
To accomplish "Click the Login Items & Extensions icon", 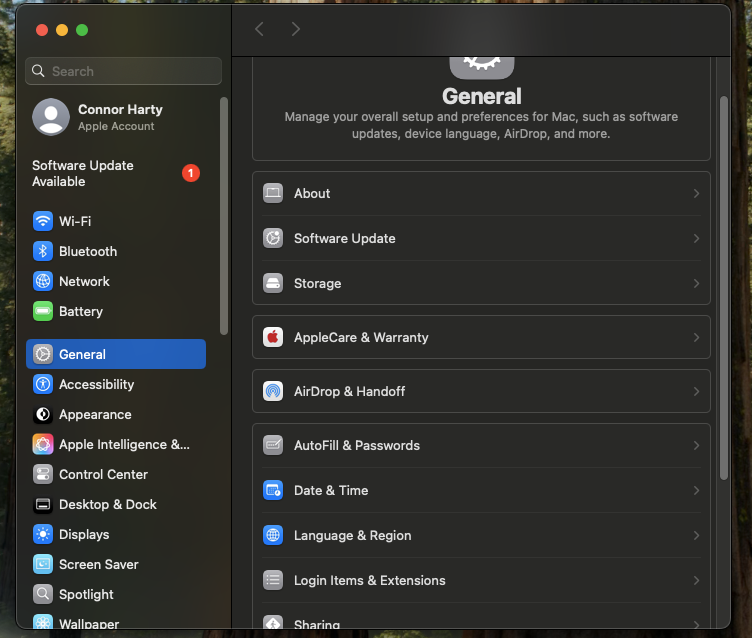I will [x=273, y=580].
